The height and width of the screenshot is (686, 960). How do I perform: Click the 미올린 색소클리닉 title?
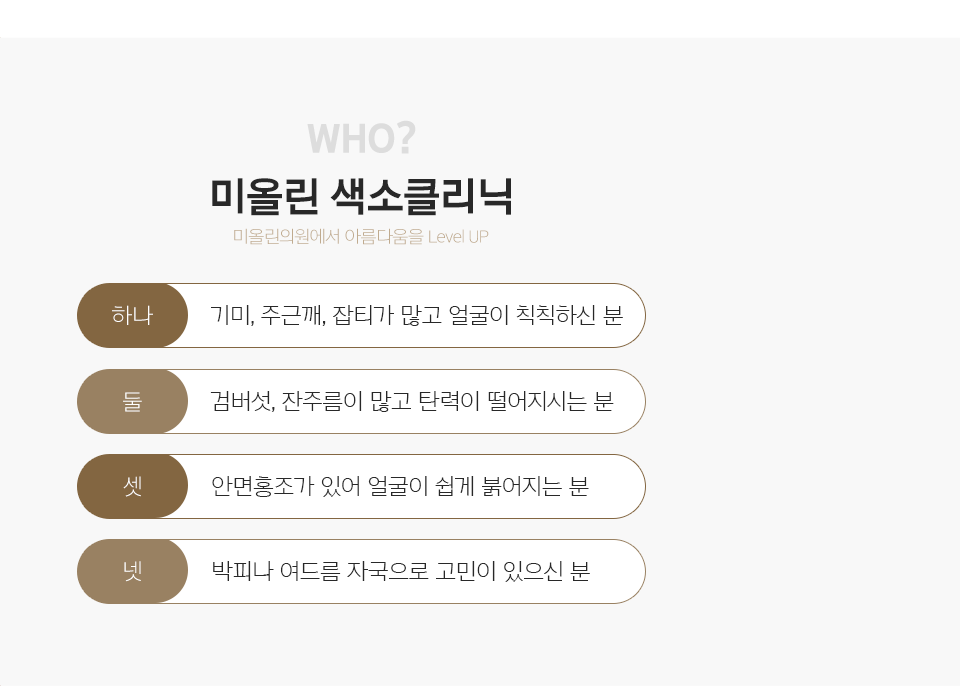point(361,195)
